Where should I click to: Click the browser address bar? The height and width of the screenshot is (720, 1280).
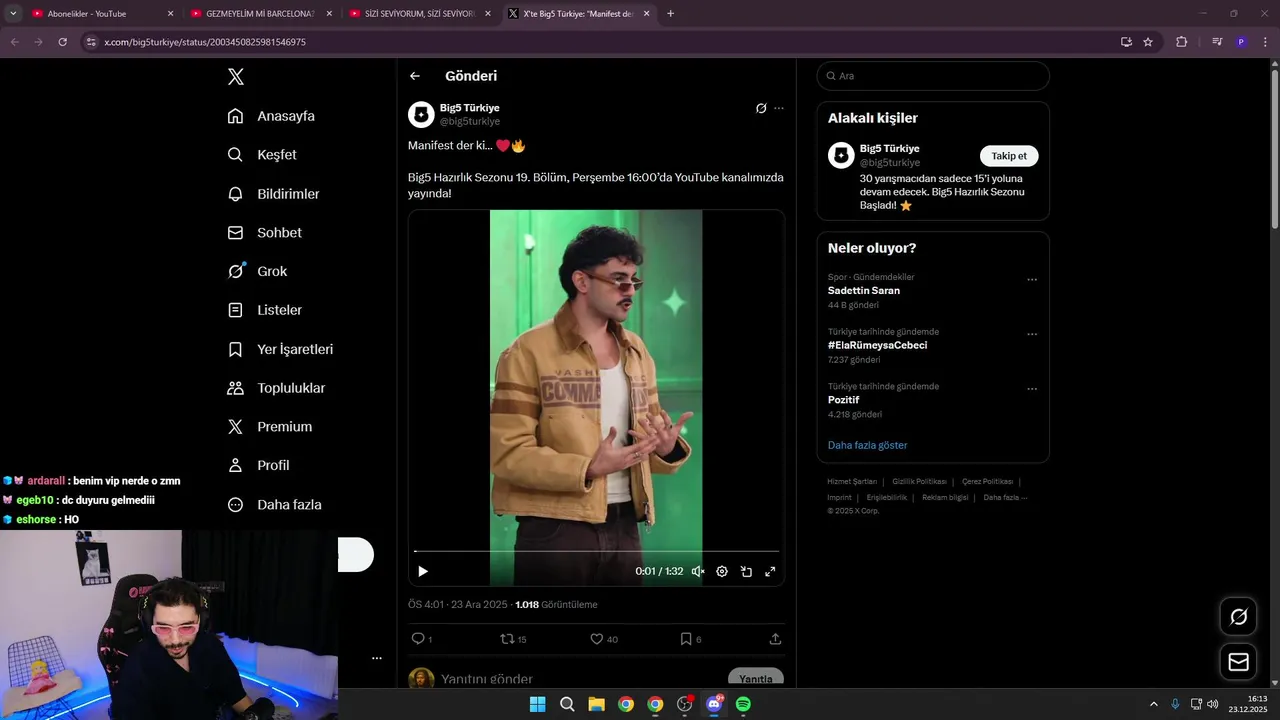point(600,42)
